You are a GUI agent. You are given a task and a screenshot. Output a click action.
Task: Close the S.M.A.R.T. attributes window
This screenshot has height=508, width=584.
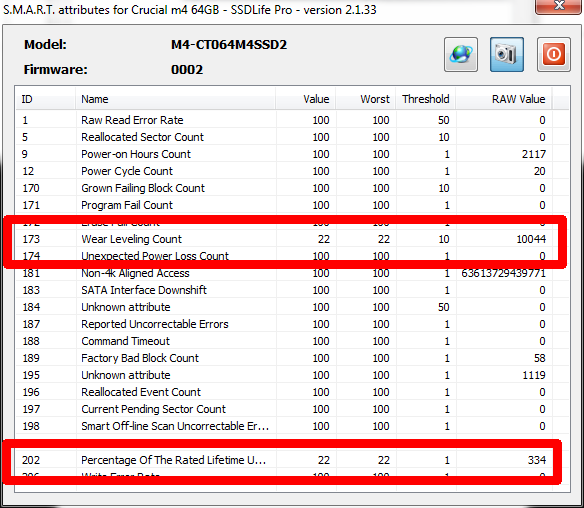(558, 6)
